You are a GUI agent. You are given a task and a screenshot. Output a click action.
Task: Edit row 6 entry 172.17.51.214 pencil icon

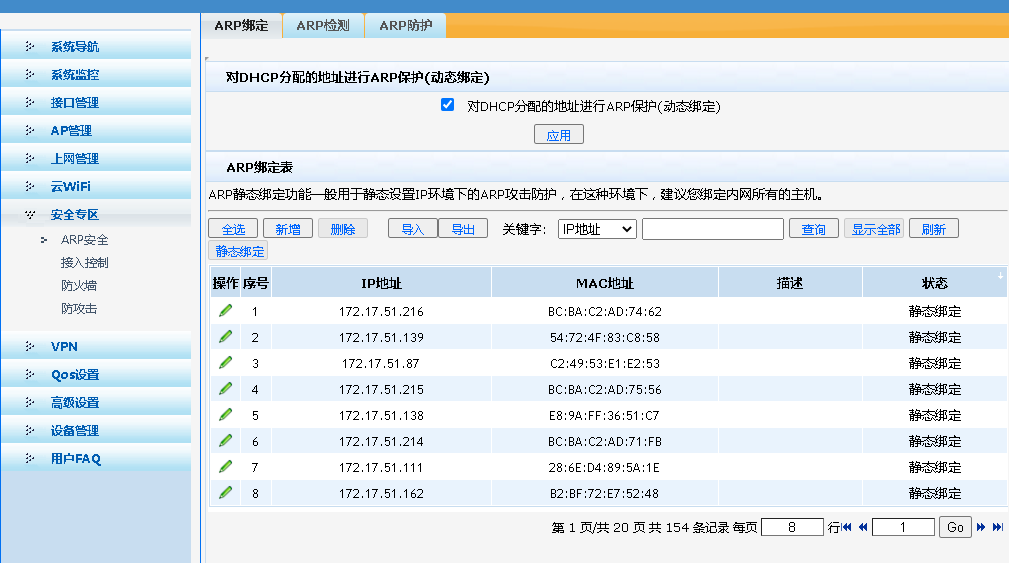[x=225, y=441]
